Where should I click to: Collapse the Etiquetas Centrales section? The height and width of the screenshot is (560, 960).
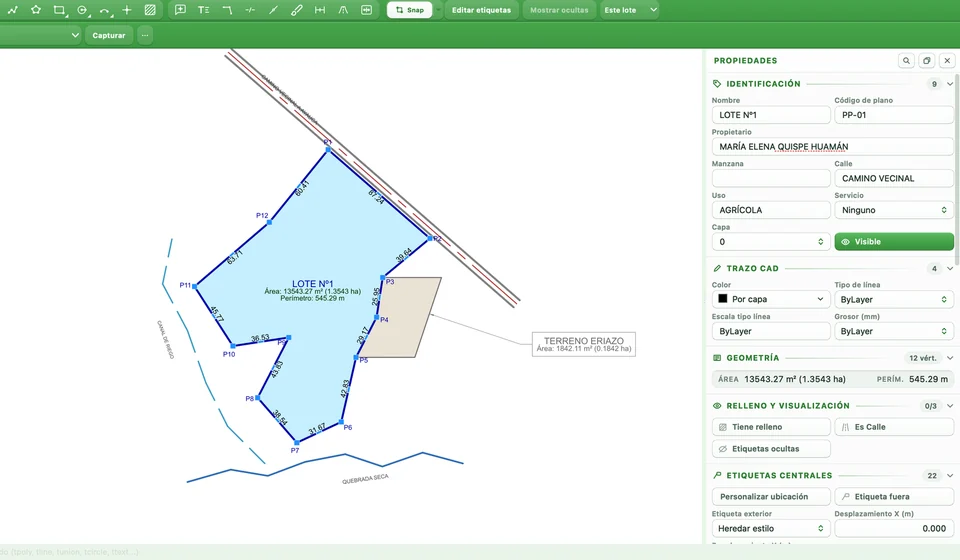(950, 476)
